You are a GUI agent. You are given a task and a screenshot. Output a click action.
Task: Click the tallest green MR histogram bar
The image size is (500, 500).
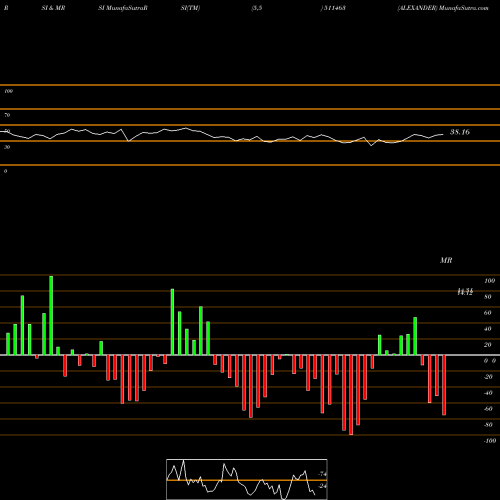click(x=51, y=315)
